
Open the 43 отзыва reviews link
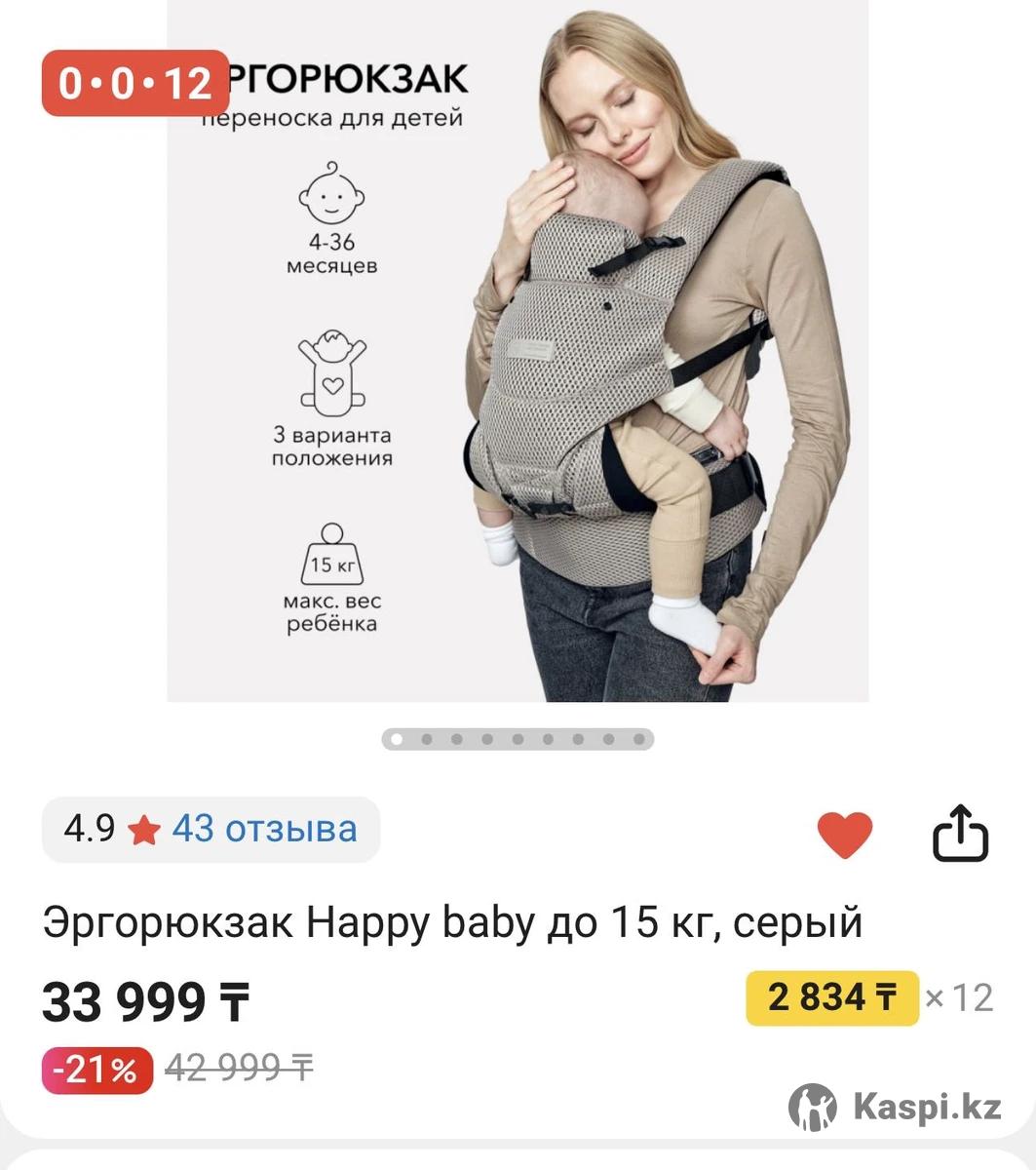(264, 829)
